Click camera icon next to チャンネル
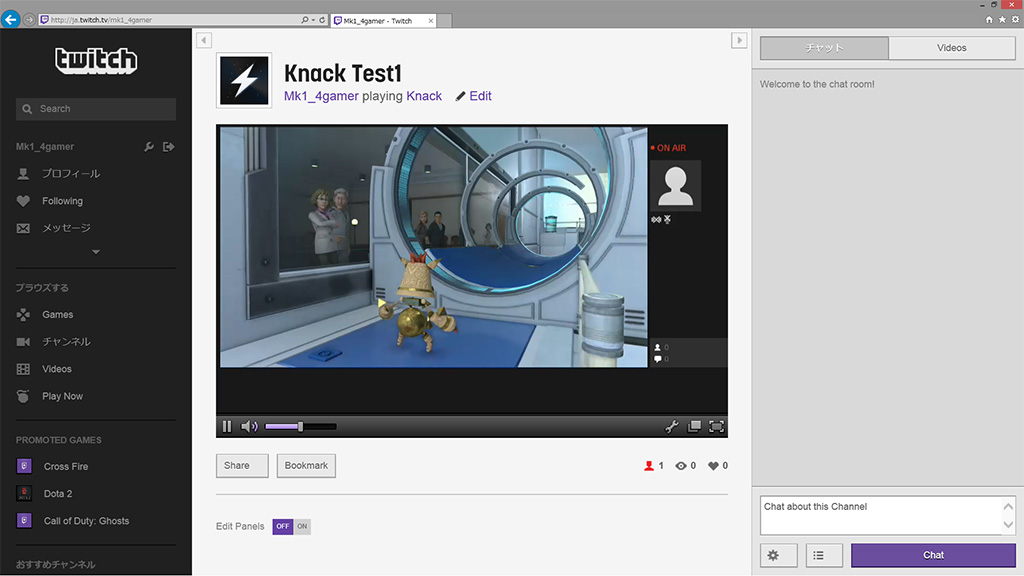Screen dimensions: 1024x576 click(x=23, y=342)
